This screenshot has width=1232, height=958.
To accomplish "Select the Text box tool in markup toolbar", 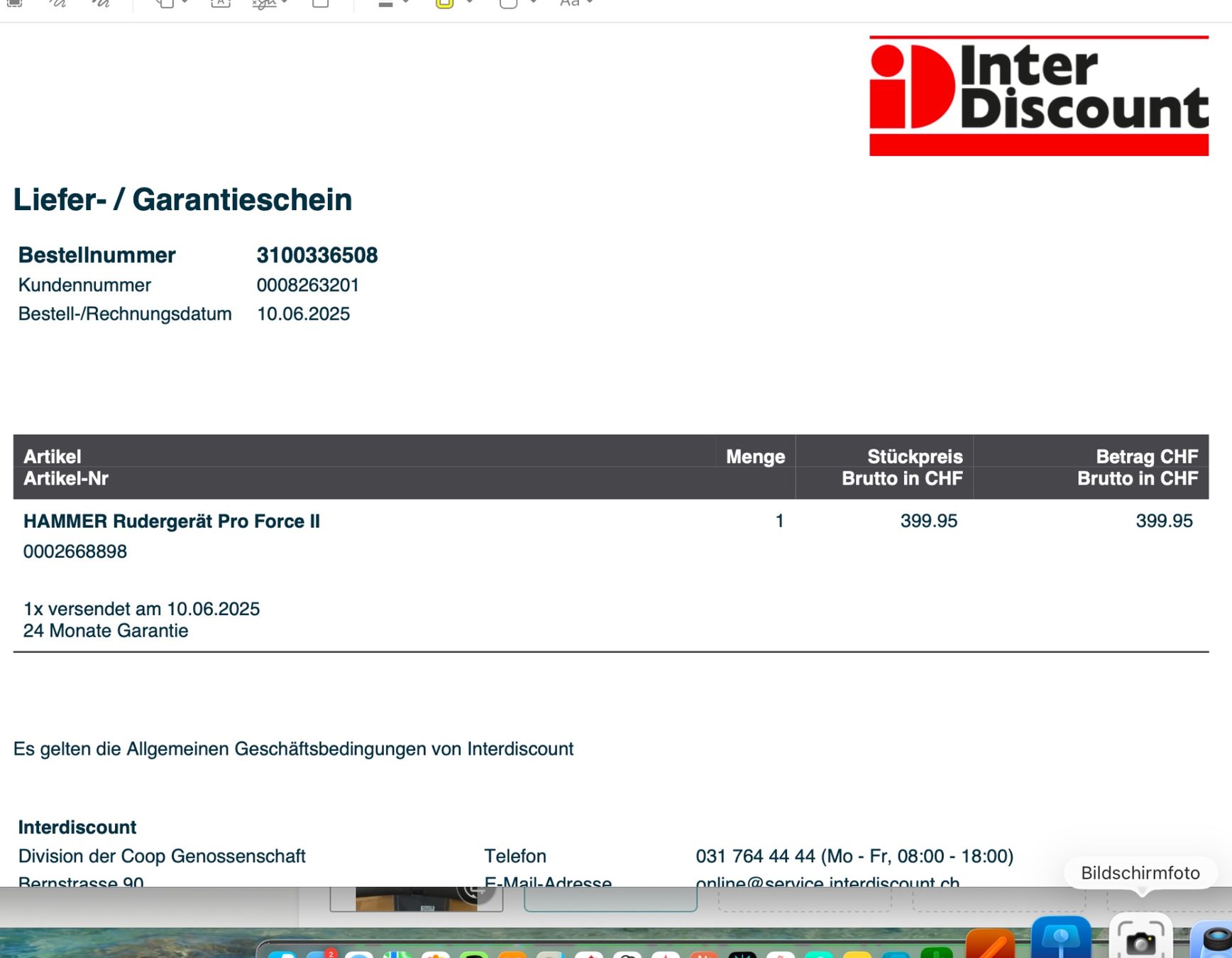I will click(x=221, y=4).
